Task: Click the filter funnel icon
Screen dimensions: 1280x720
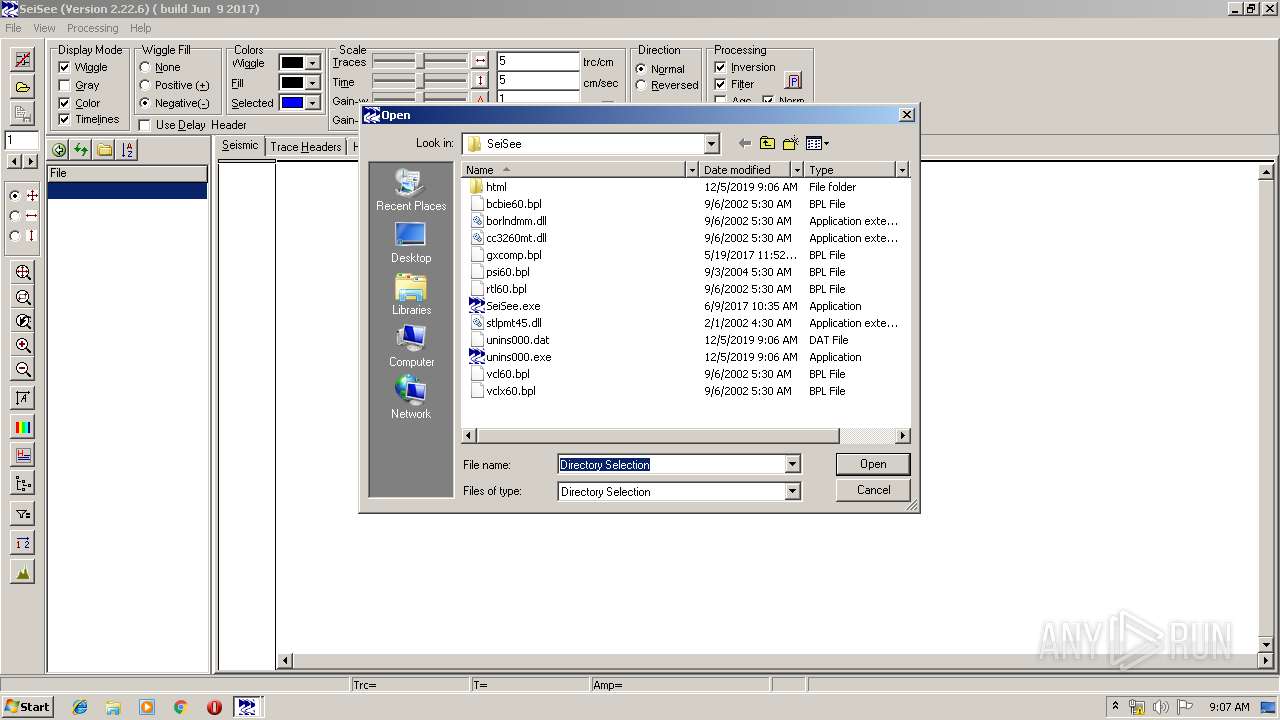Action: click(x=22, y=513)
